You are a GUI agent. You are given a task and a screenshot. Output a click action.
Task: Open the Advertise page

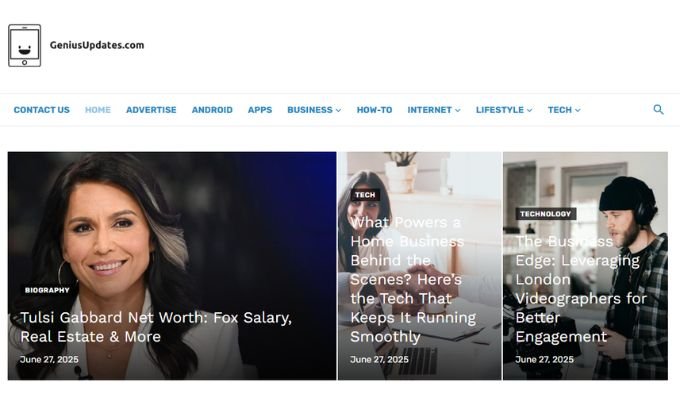[x=151, y=110]
